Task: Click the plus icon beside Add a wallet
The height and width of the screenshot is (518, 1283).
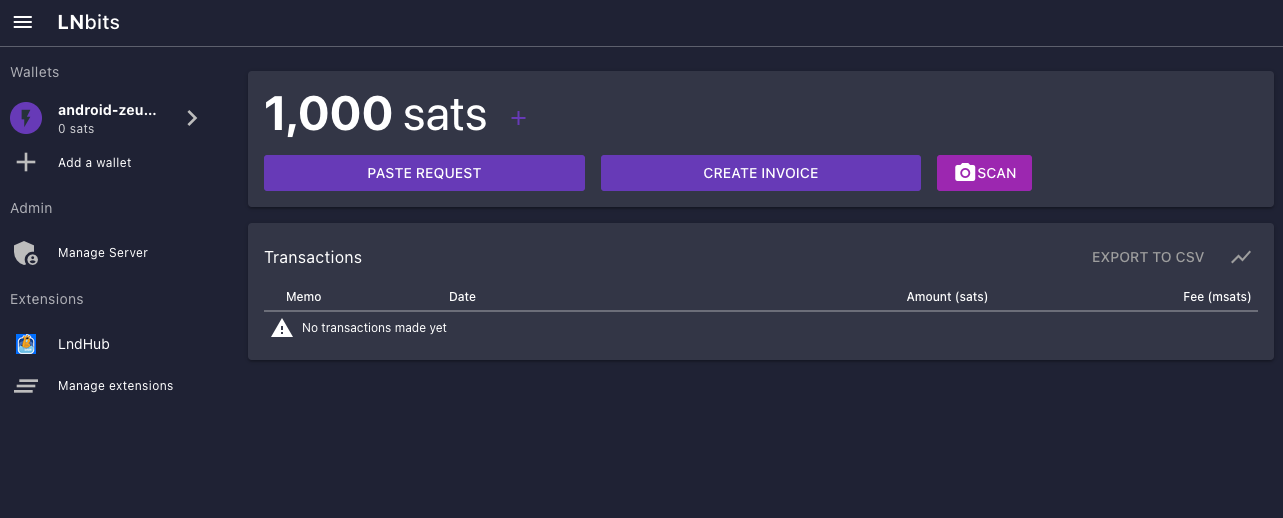Action: coord(26,163)
